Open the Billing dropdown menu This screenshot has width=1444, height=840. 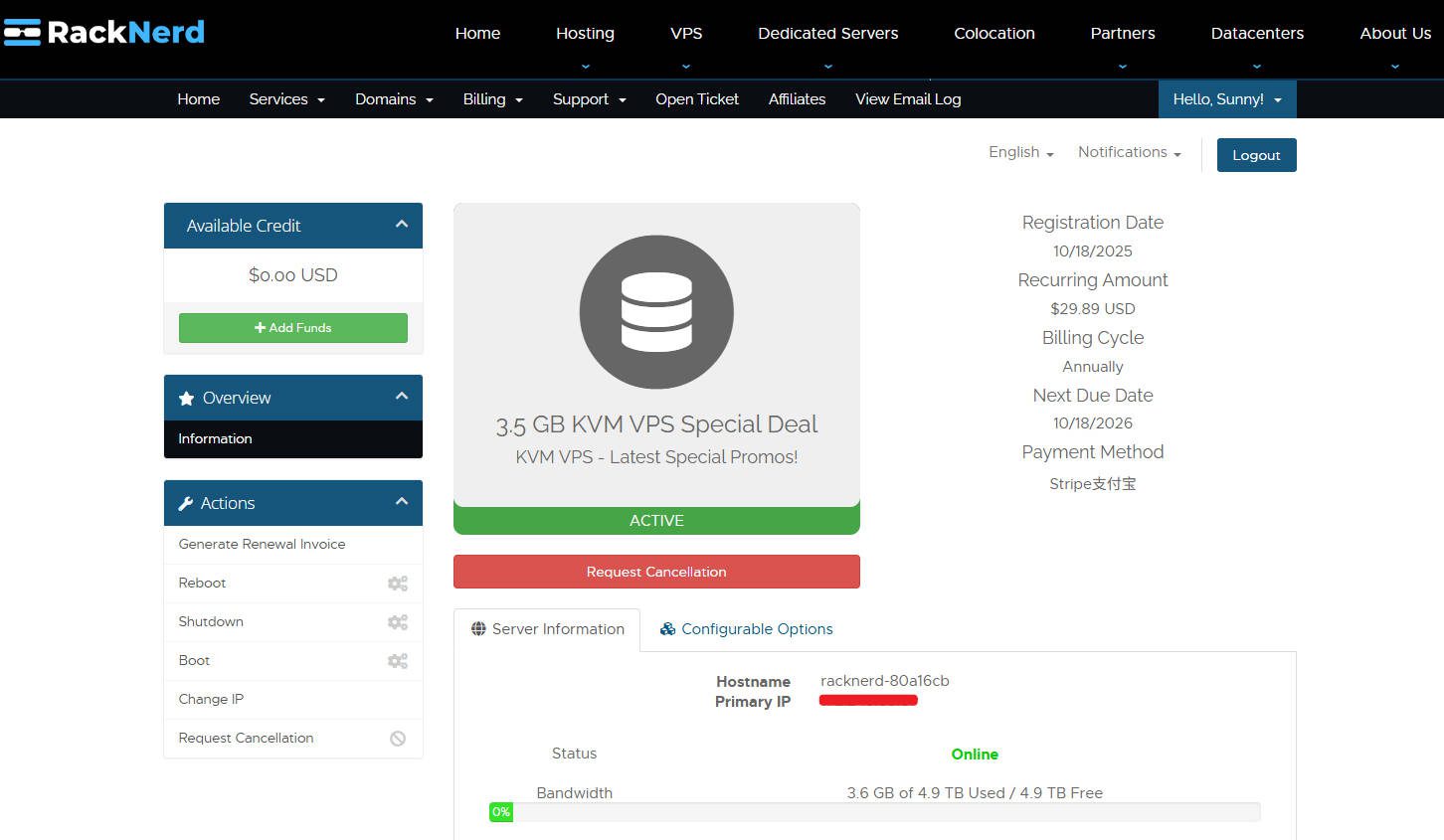point(492,99)
